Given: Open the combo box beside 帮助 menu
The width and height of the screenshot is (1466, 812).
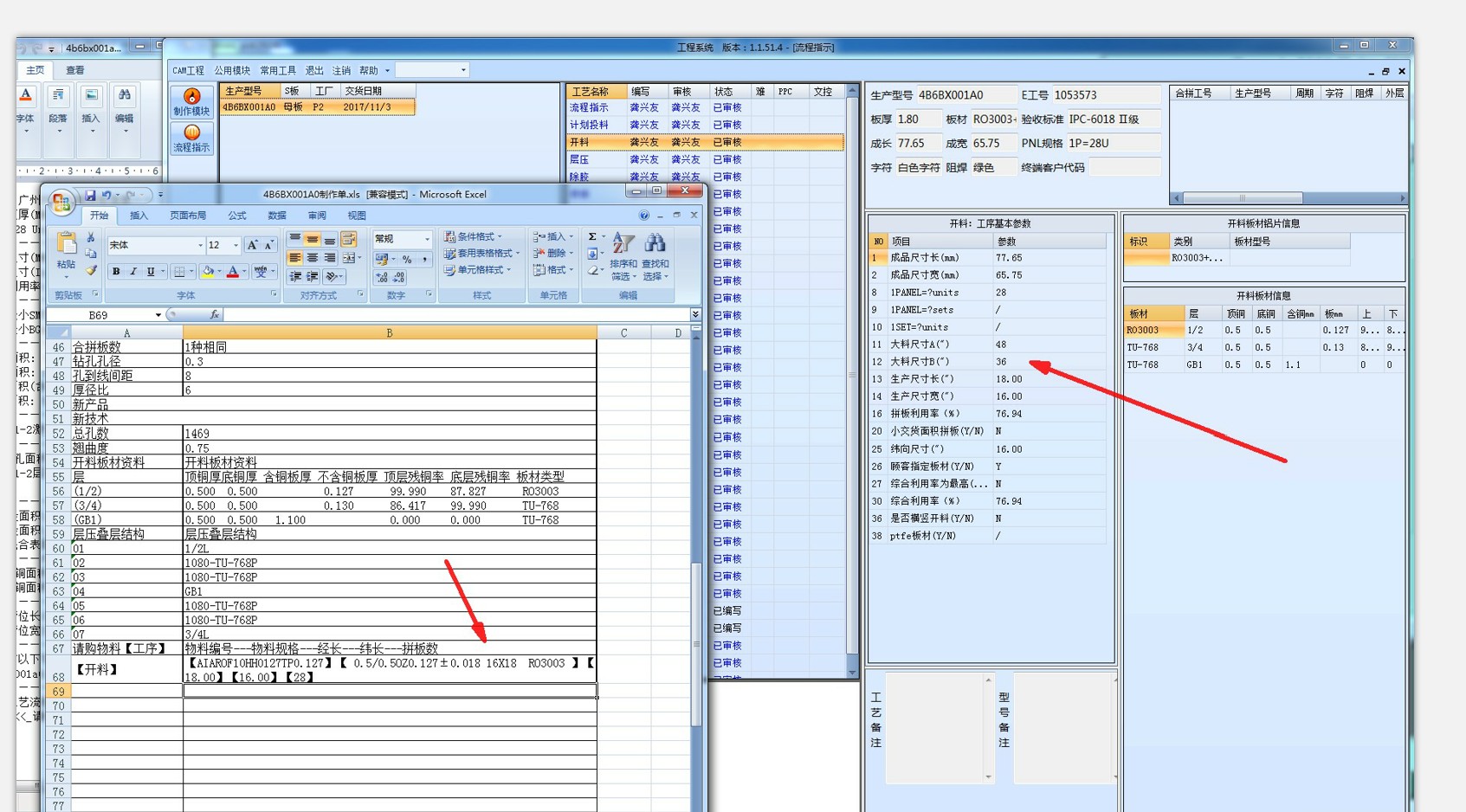Looking at the screenshot, I should (x=432, y=70).
